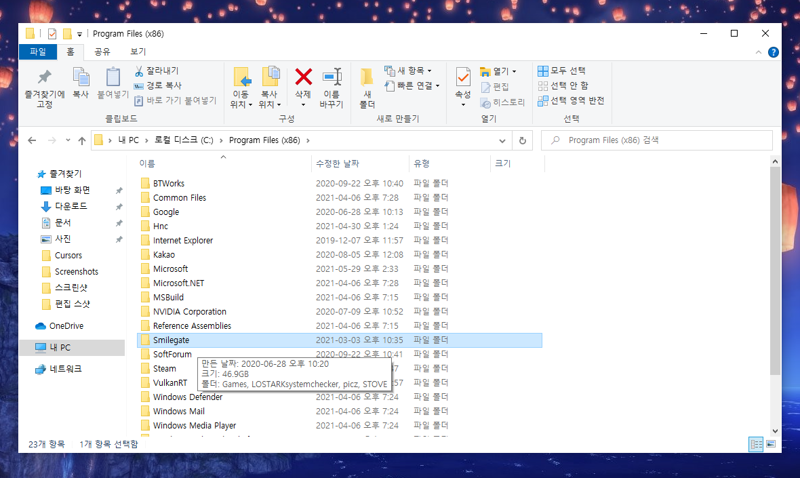
Task: Click the Help question mark icon
Action: click(x=773, y=52)
